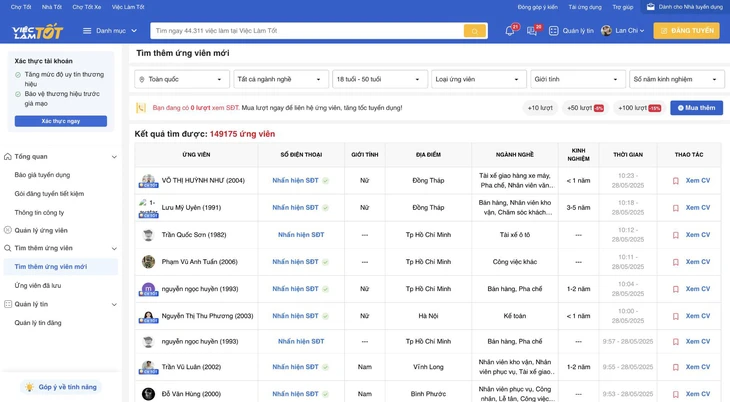730x402 pixels.
Task: Click avatar of Phạm Vũ Anh Tuấn
Action: click(148, 262)
